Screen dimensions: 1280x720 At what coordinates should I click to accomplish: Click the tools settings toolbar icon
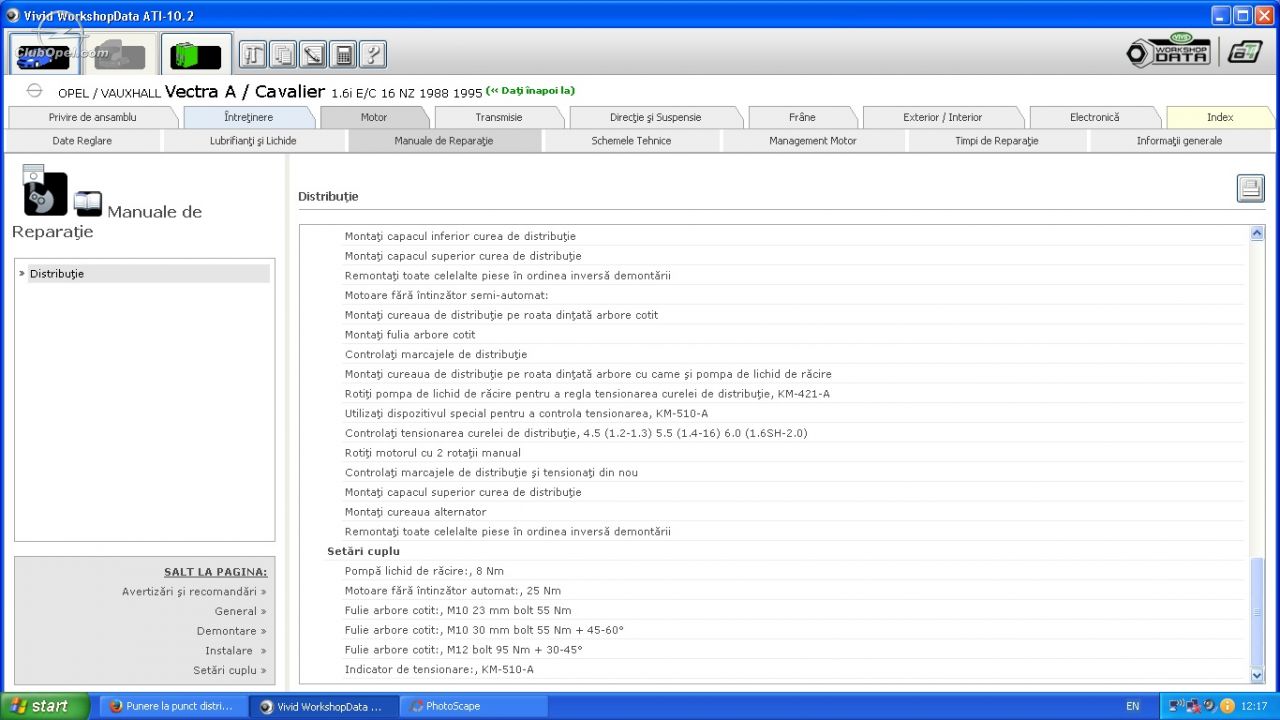(x=253, y=54)
